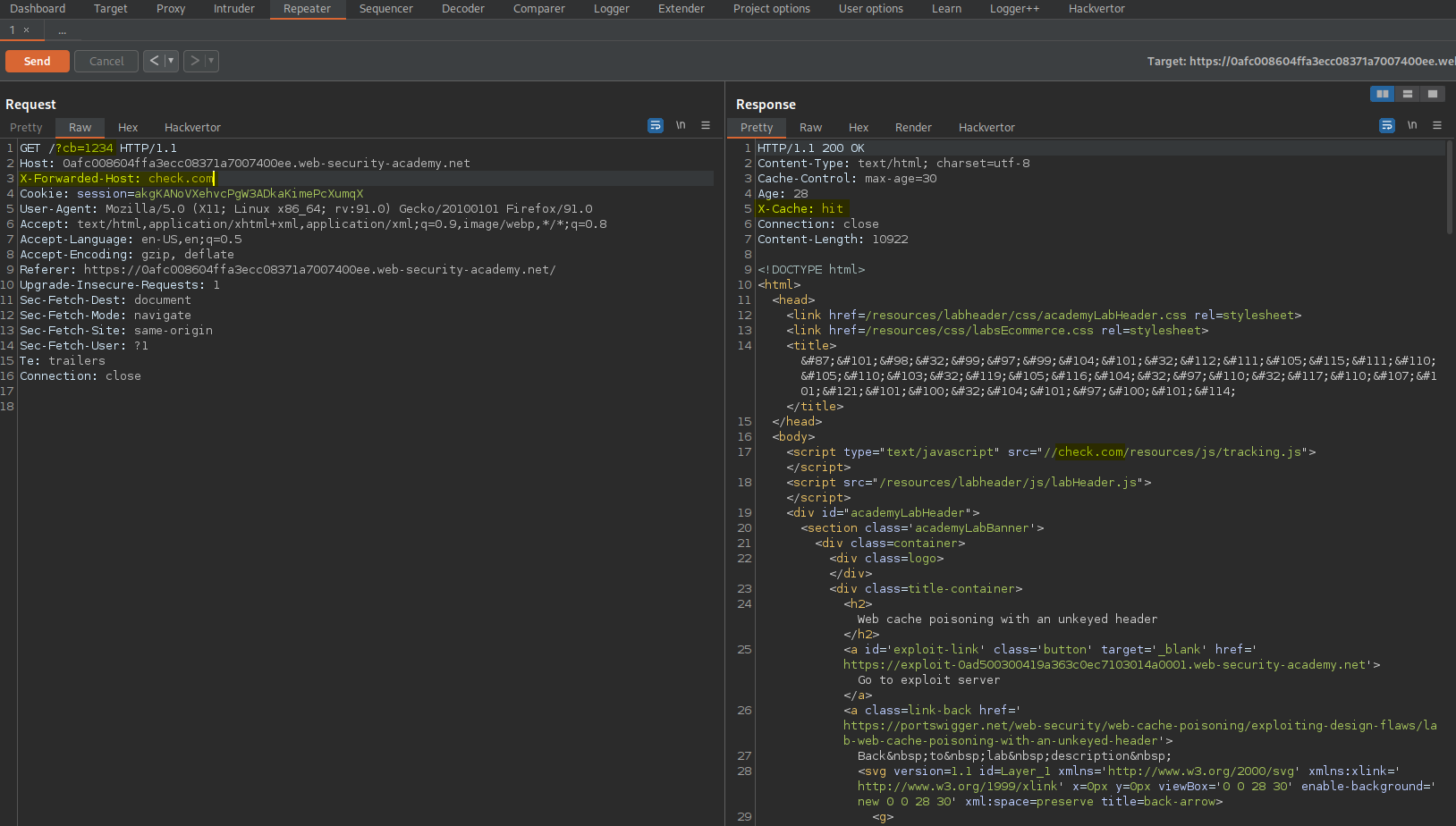The height and width of the screenshot is (826, 1456).
Task: Switch to side-by-side layout view
Action: pos(1383,94)
